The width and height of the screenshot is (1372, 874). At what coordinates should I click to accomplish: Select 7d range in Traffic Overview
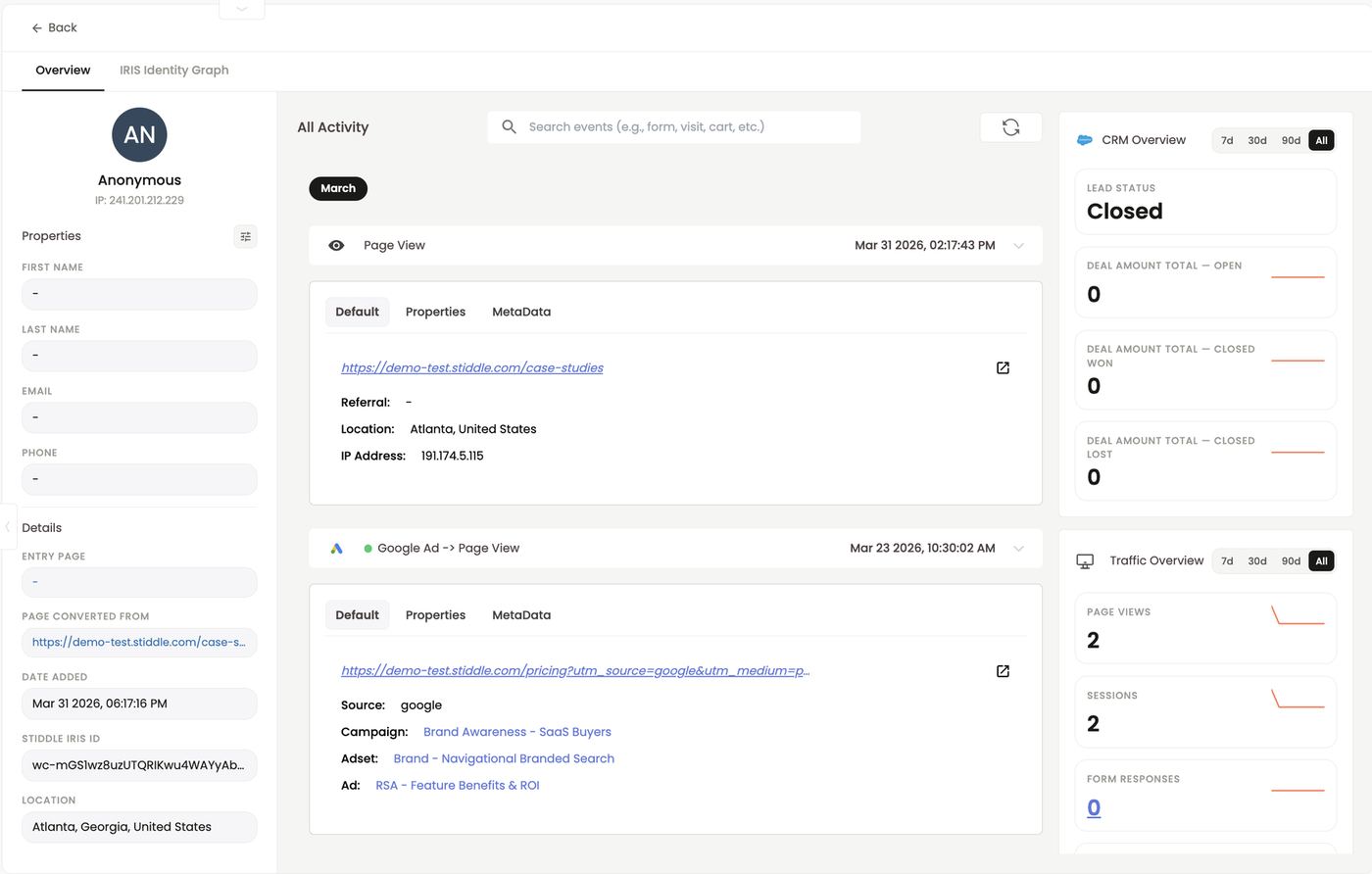click(x=1227, y=561)
